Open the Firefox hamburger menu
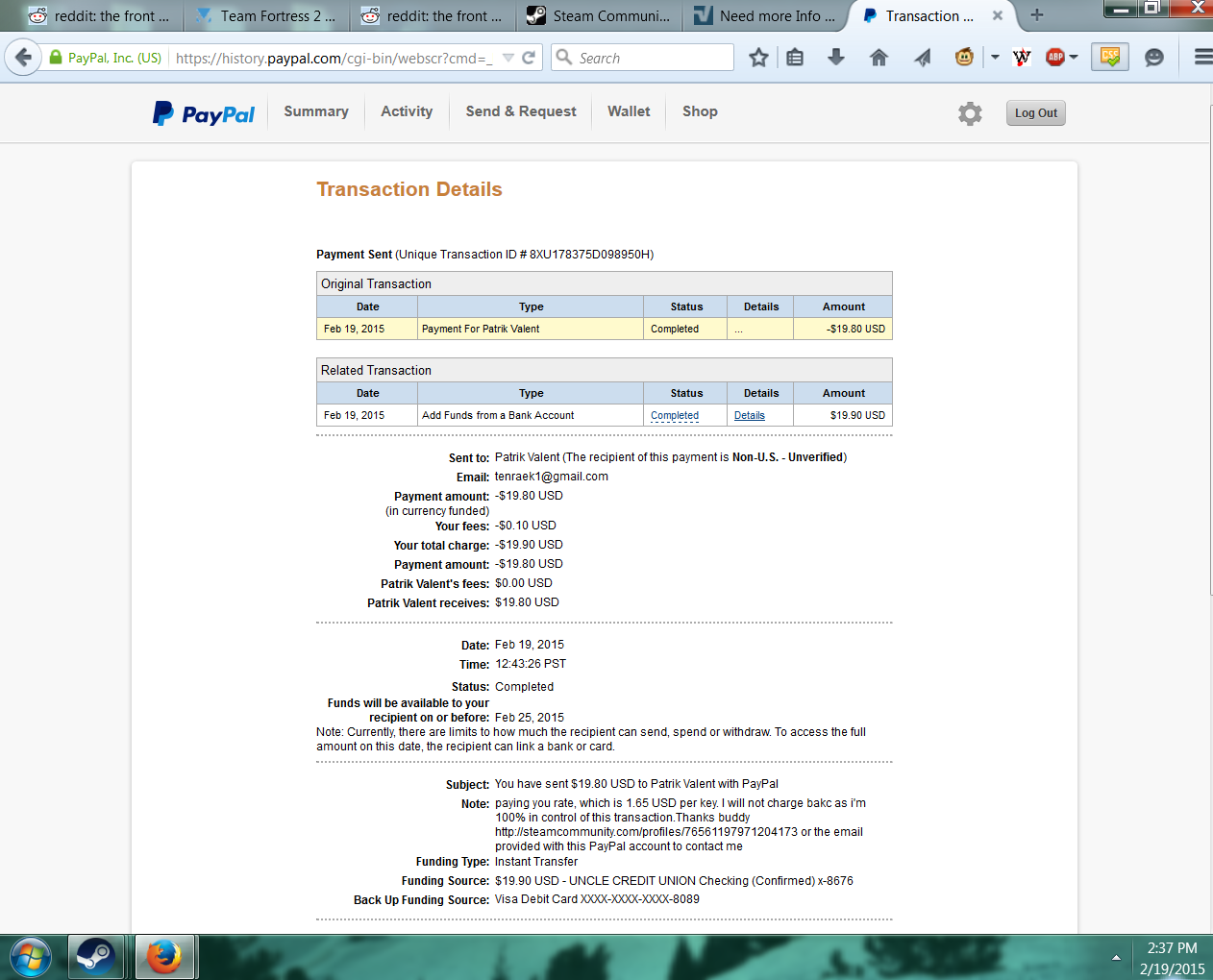Viewport: 1213px width, 980px height. 1202,58
